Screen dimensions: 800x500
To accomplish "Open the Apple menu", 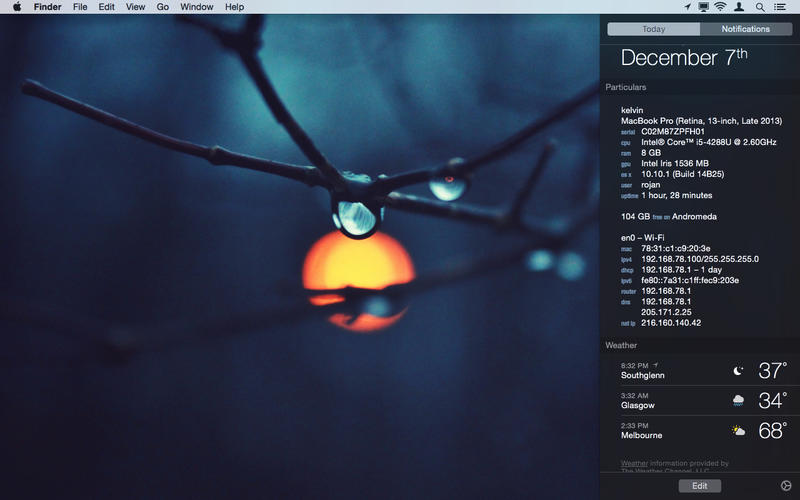I will pos(17,7).
